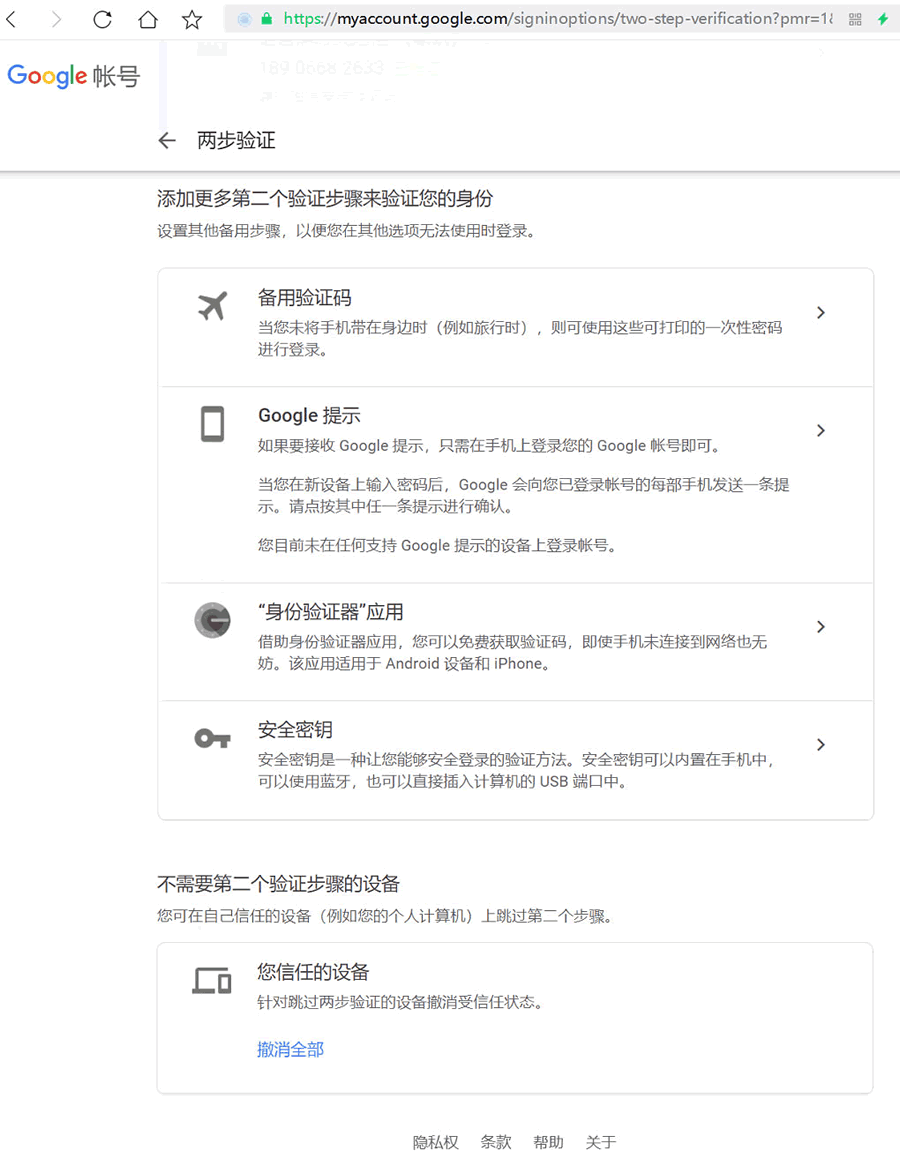Click the phone icon for Google 提示
Viewport: 900px width, 1159px height.
coord(213,424)
